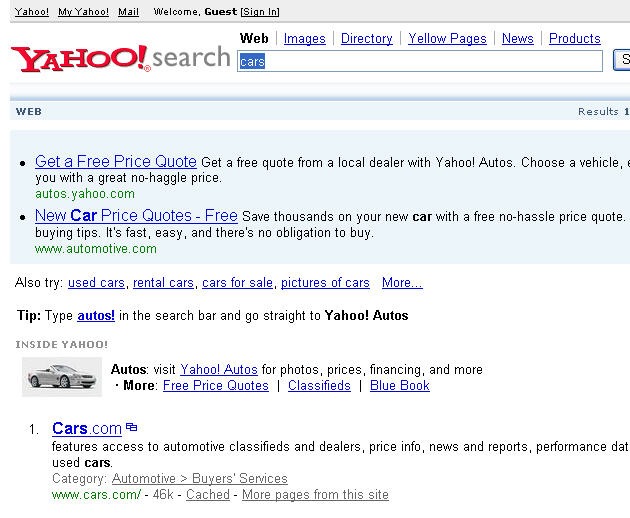Switch to the Directory tab
Image resolution: width=630 pixels, height=518 pixels.
366,39
